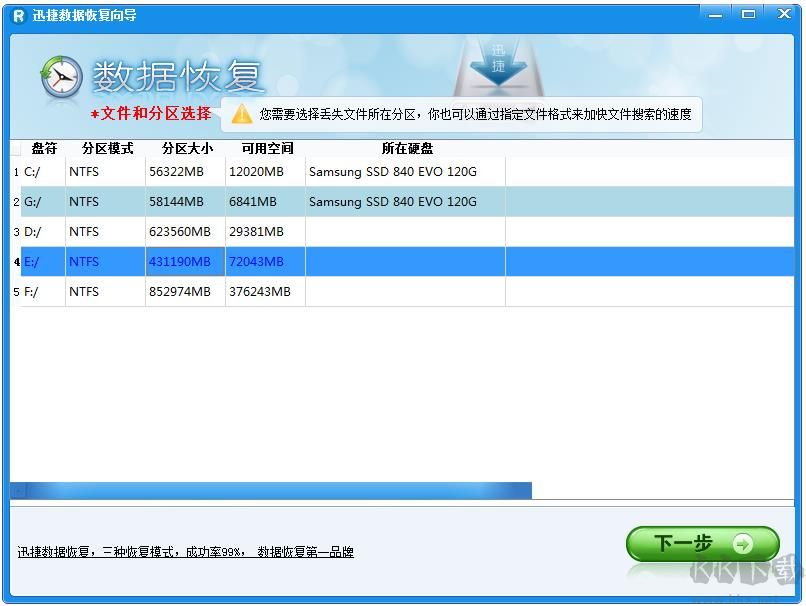The image size is (806, 606).
Task: Click the 分区大小 column header
Action: [x=187, y=149]
